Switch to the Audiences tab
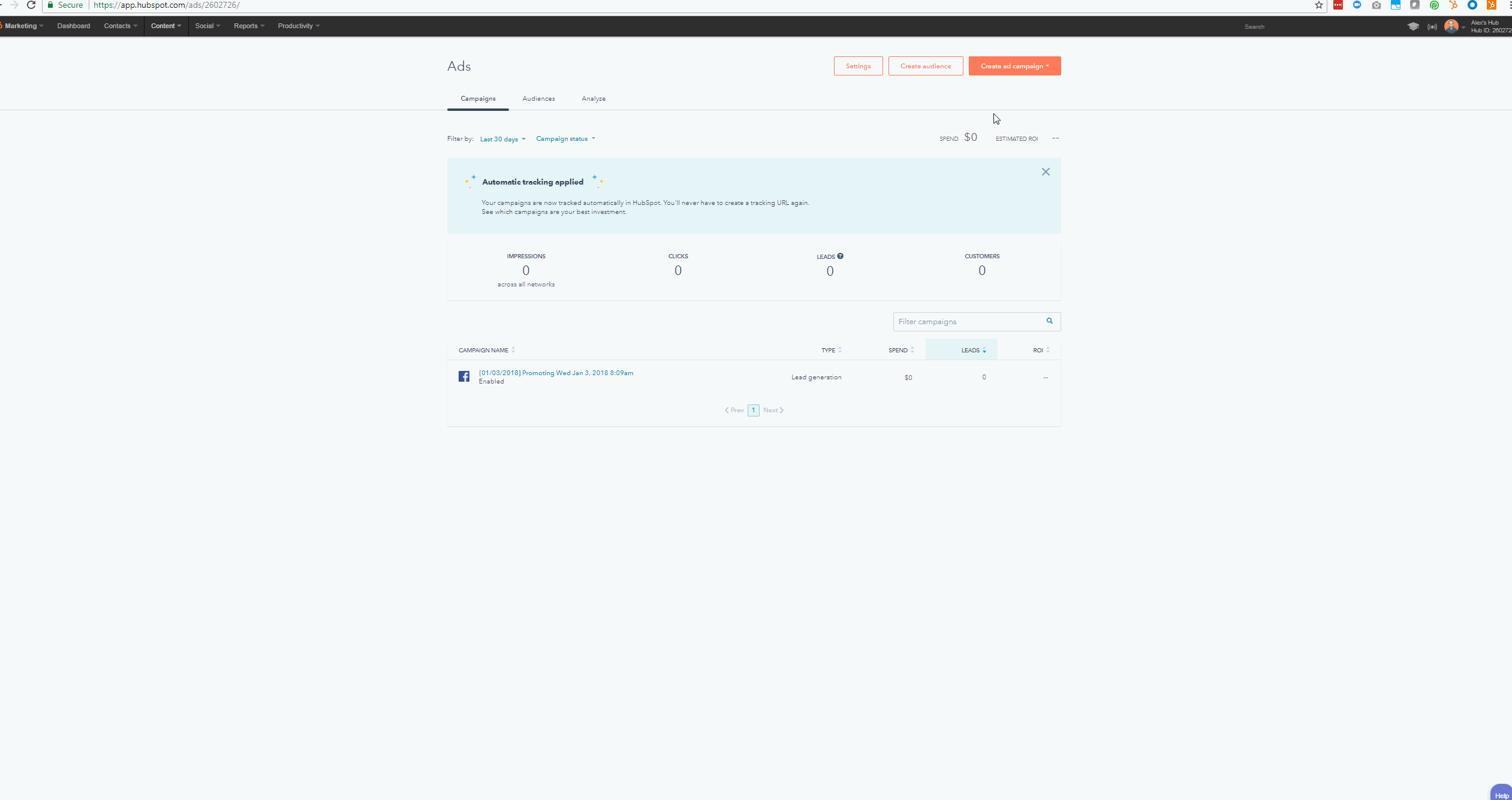1512x800 pixels. tap(538, 98)
